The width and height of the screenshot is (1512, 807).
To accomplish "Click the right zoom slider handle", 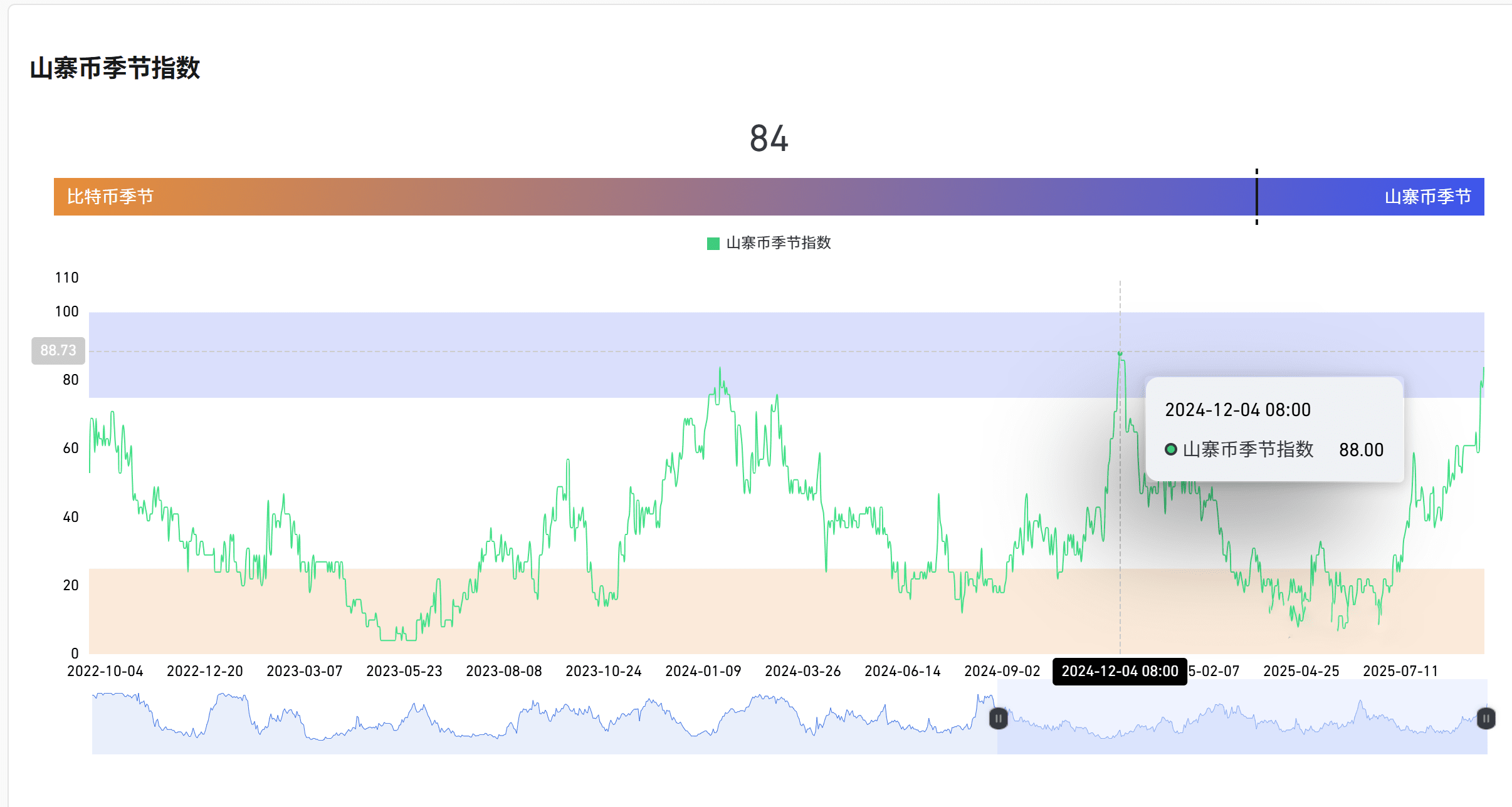I will (1486, 718).
